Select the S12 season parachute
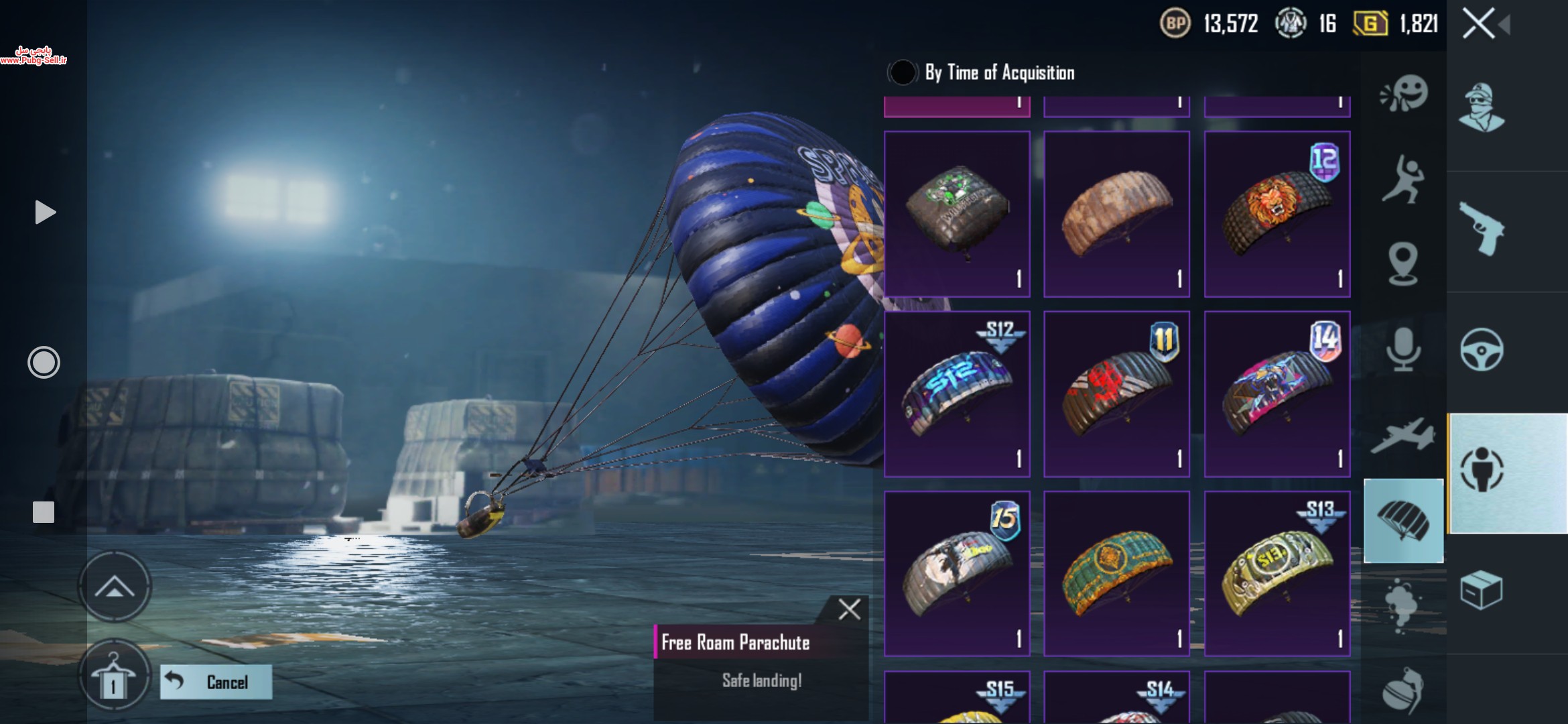Screen dimensions: 1568x724 pos(957,394)
